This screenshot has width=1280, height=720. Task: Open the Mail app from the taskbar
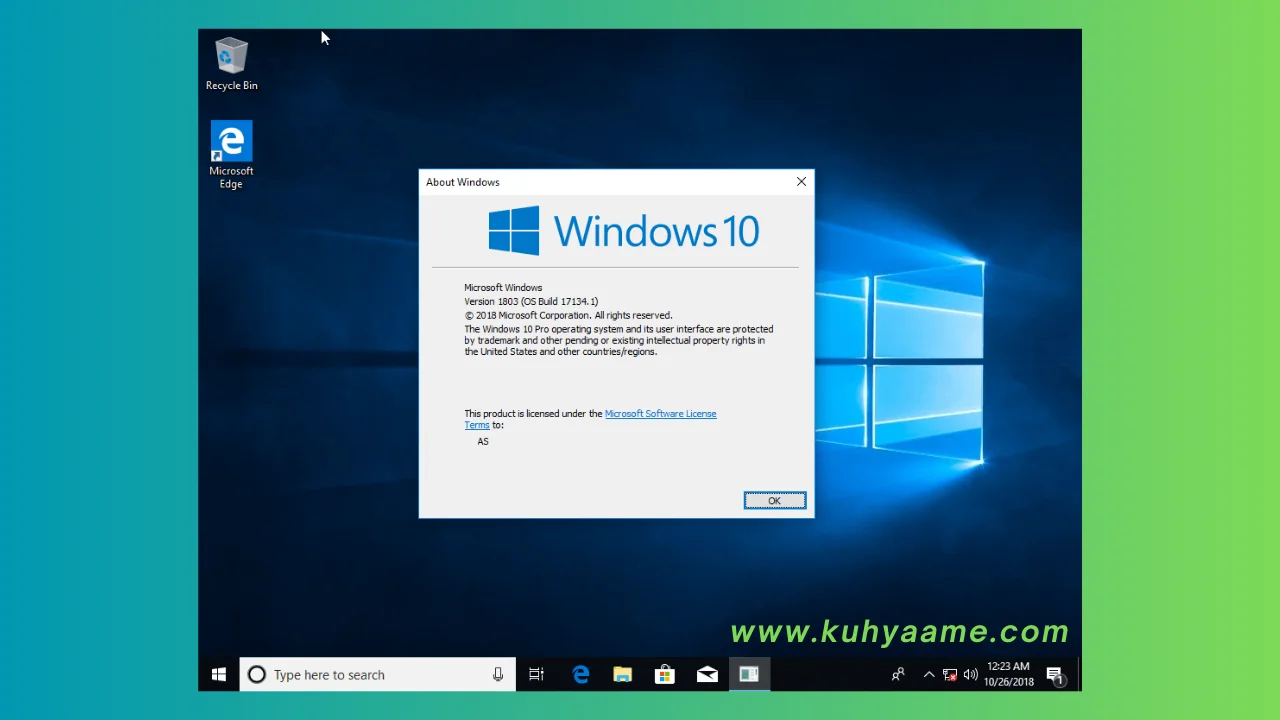707,675
